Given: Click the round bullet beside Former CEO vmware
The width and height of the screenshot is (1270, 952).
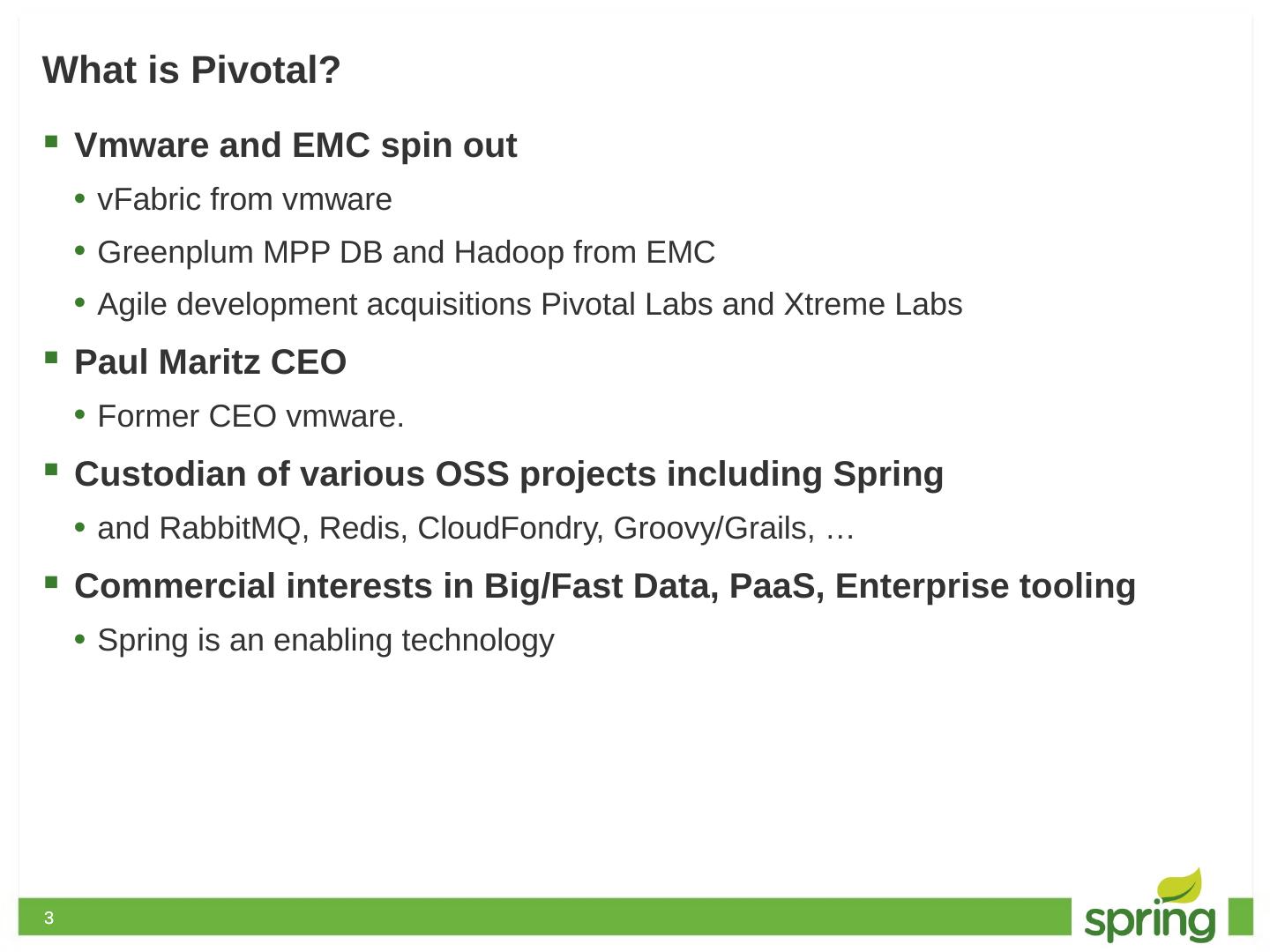Looking at the screenshot, I should point(80,415).
